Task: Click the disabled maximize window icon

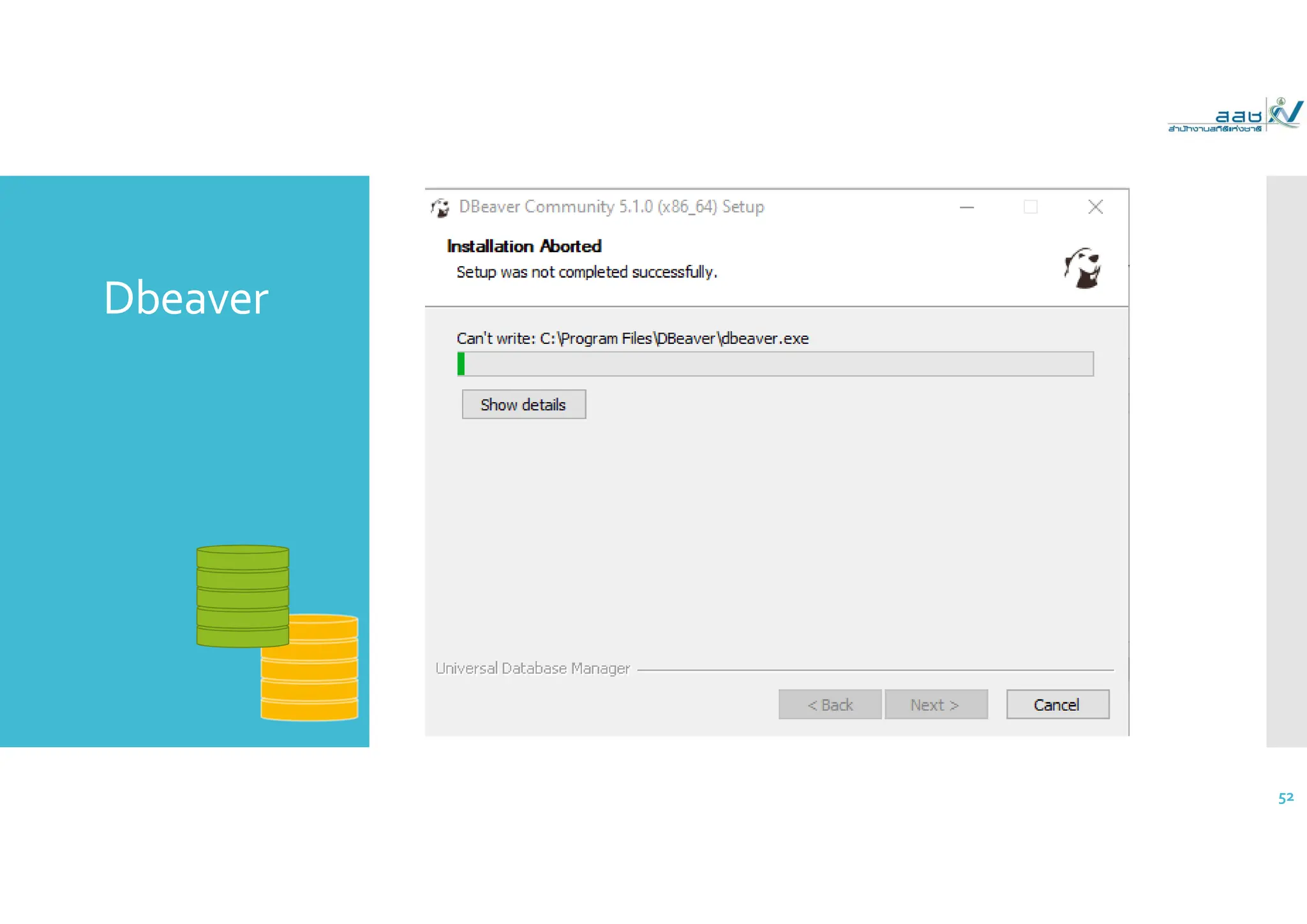Action: click(x=1030, y=207)
